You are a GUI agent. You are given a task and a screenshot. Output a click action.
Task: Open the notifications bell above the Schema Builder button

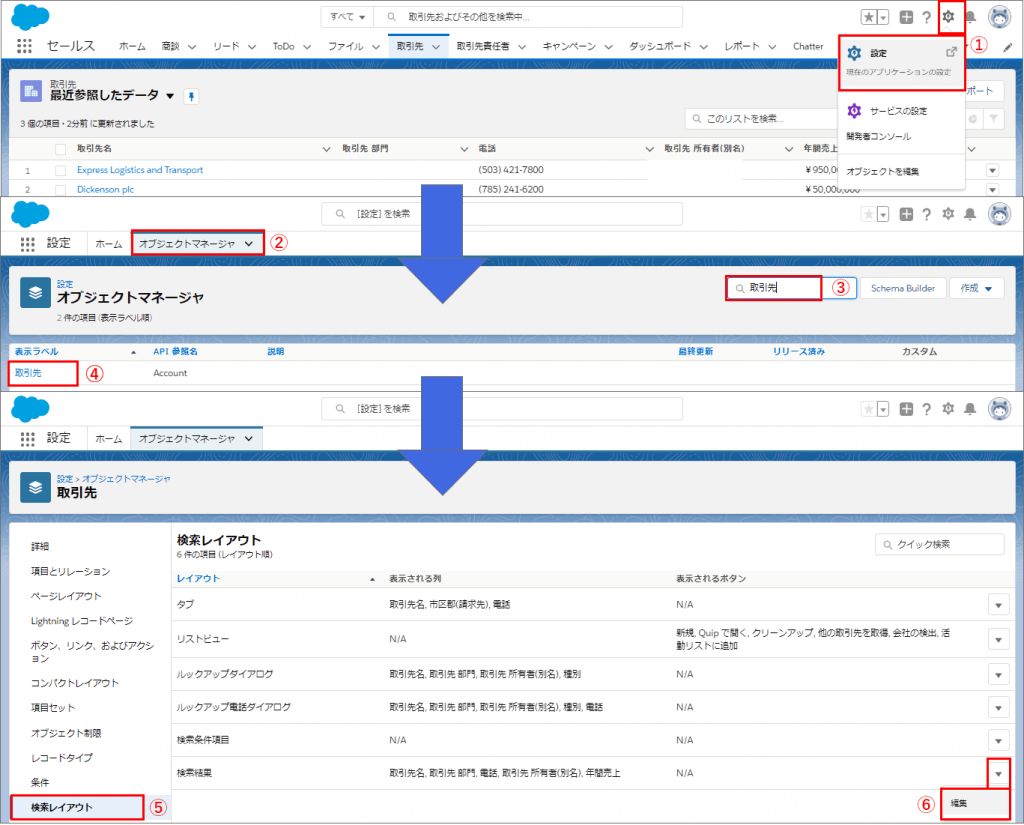[x=970, y=214]
